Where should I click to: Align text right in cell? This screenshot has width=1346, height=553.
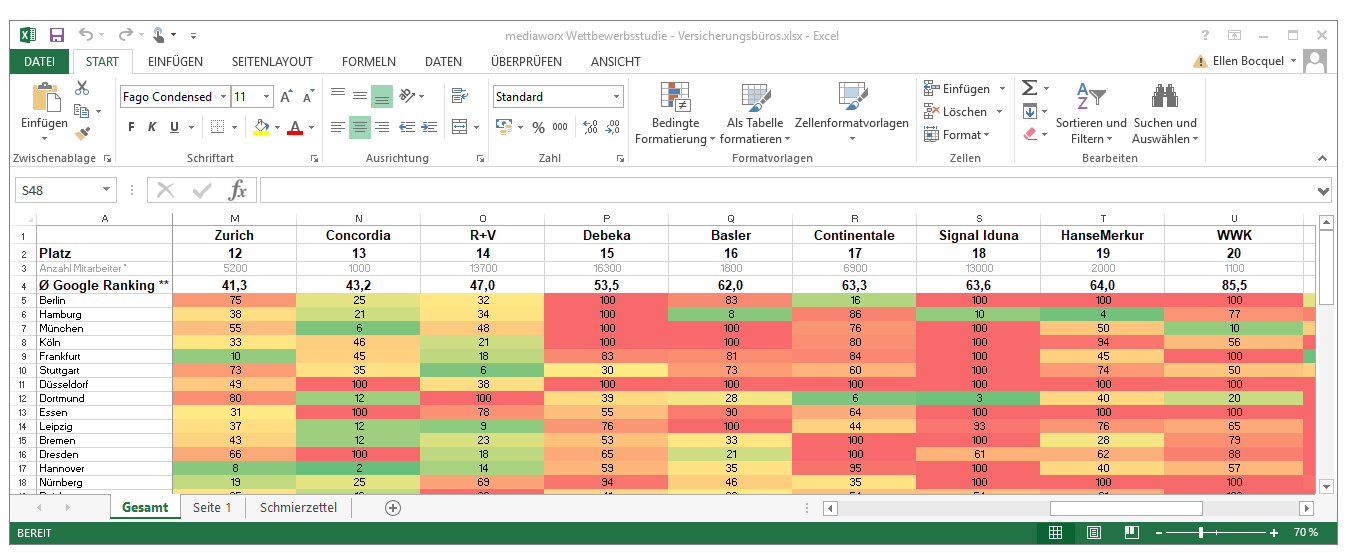tap(382, 127)
